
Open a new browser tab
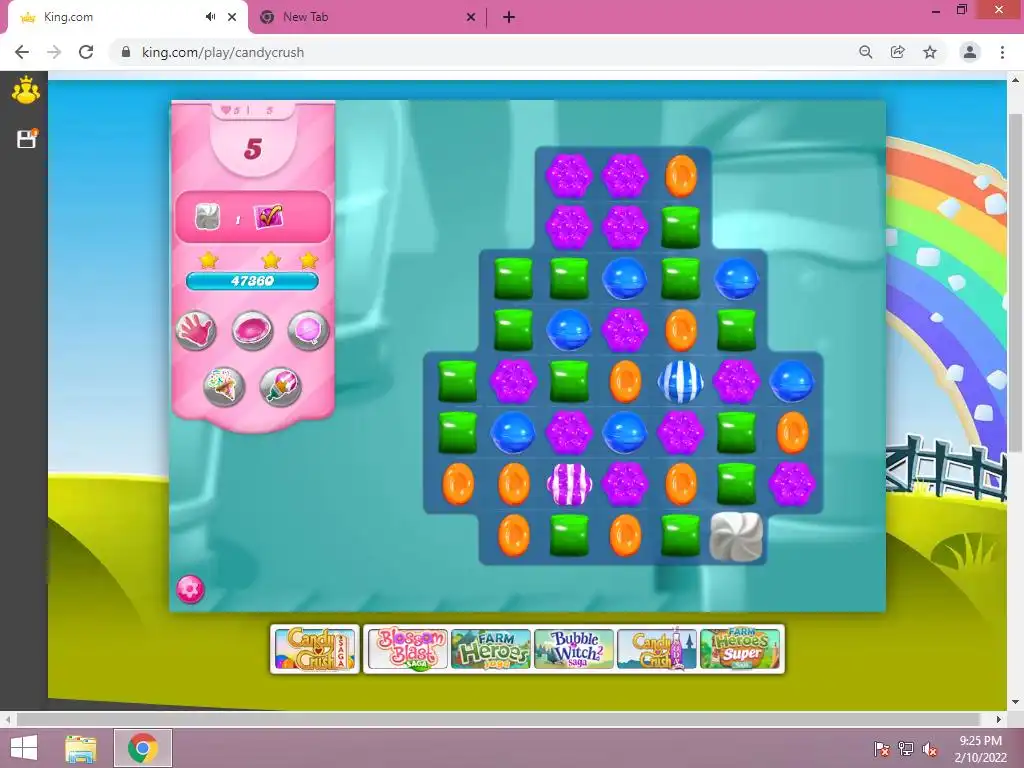click(x=509, y=18)
